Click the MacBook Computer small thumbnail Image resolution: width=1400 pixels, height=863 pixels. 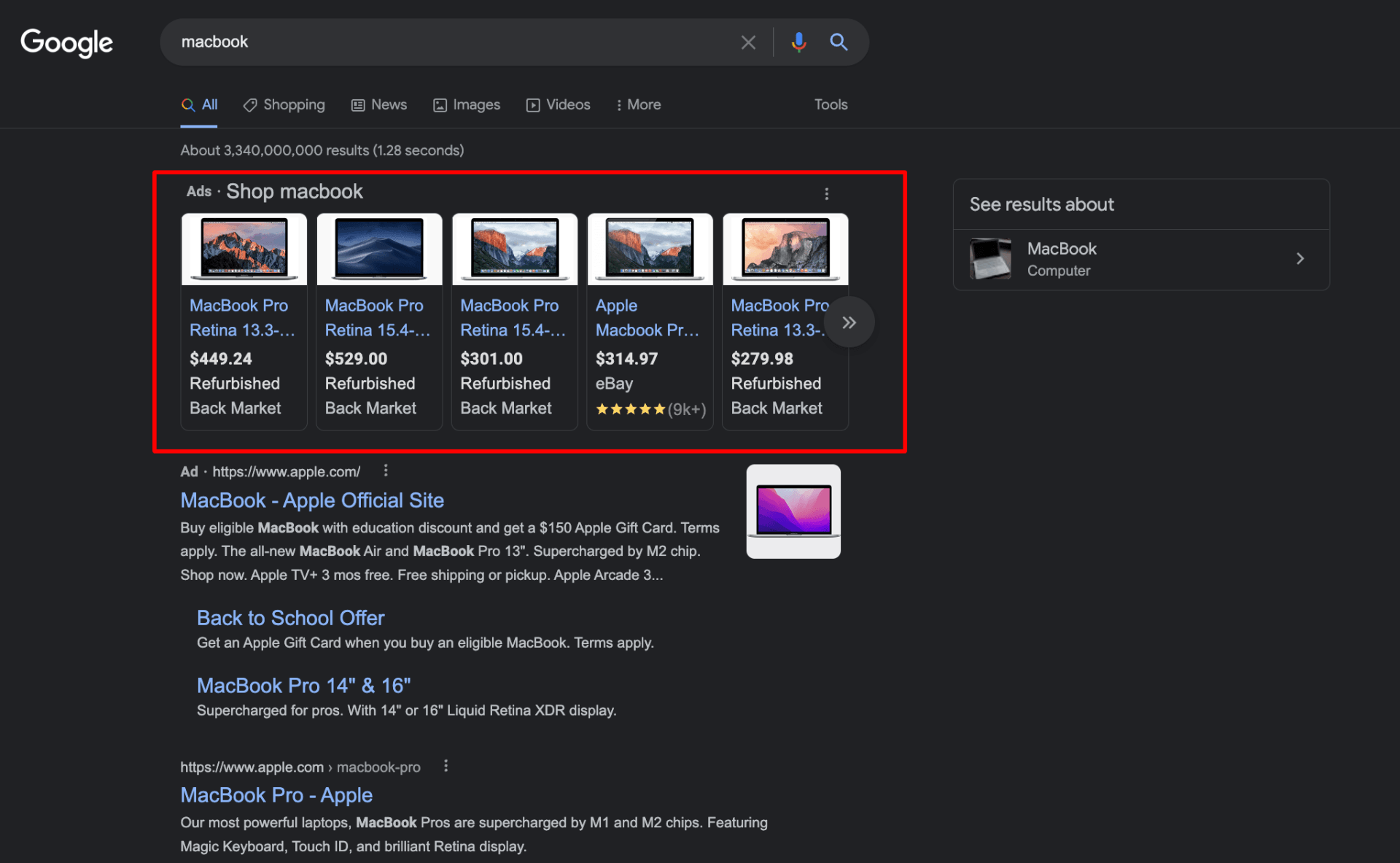[990, 259]
